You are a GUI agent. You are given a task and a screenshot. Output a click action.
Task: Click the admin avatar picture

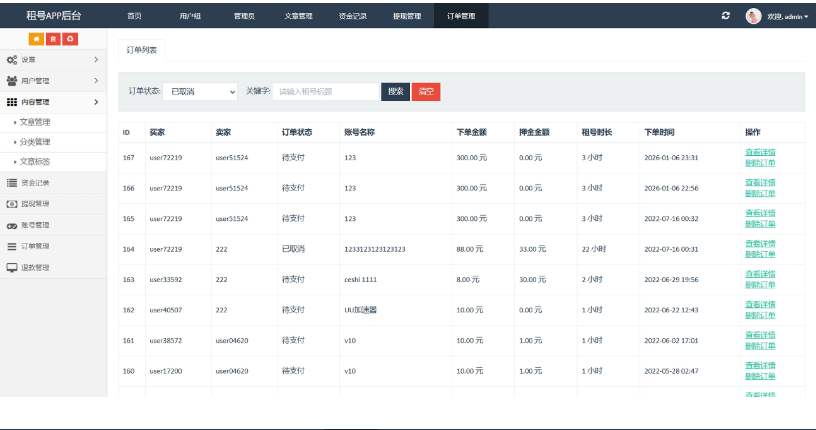753,16
